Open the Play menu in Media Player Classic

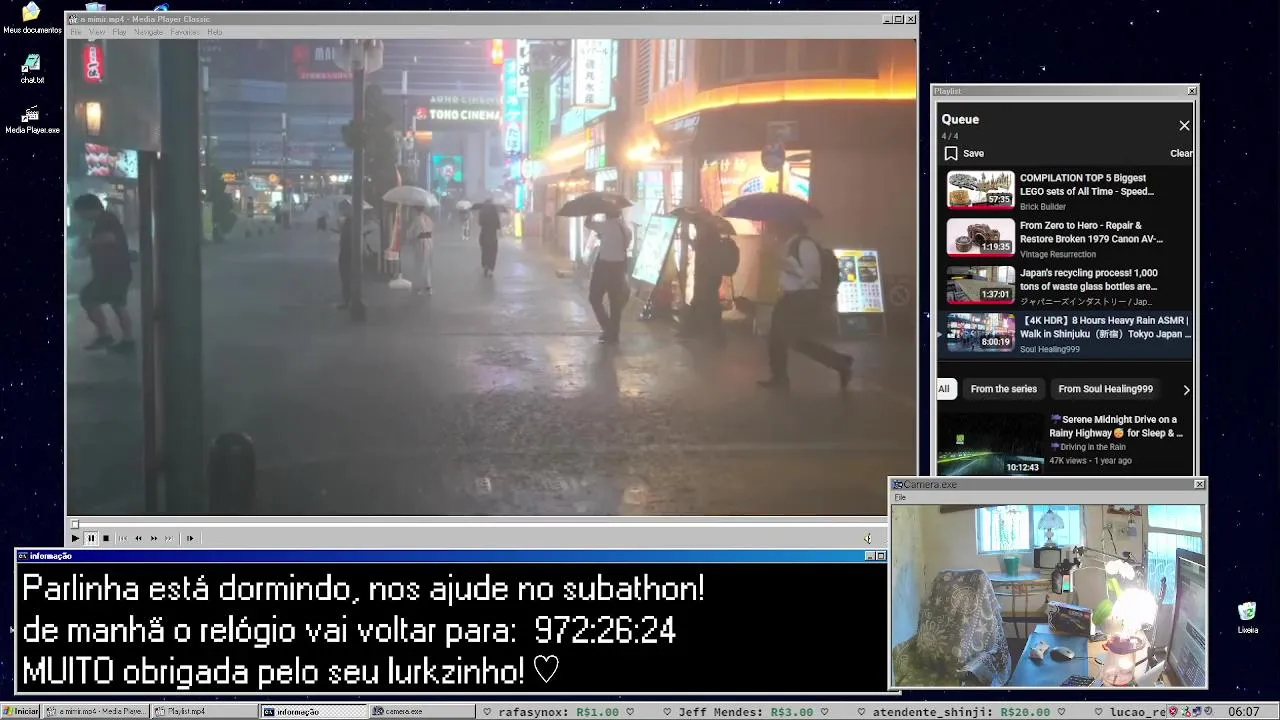pos(119,32)
